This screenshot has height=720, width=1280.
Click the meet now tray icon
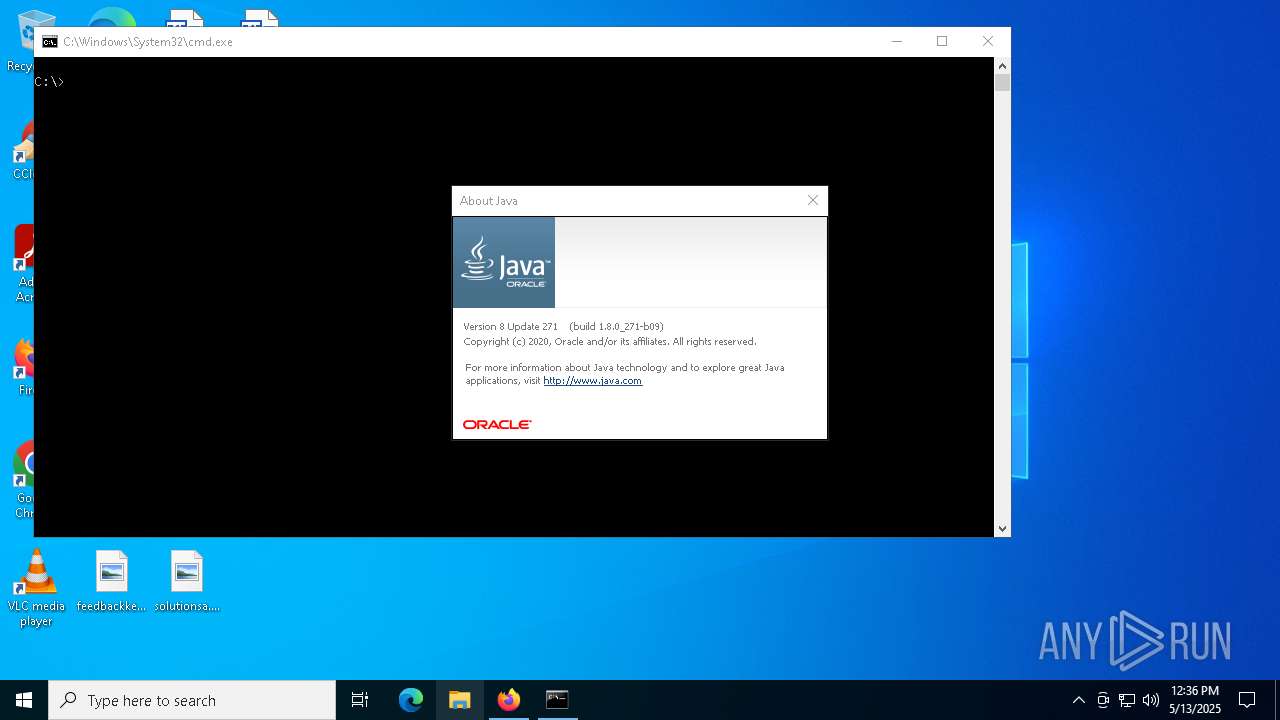click(x=1103, y=700)
